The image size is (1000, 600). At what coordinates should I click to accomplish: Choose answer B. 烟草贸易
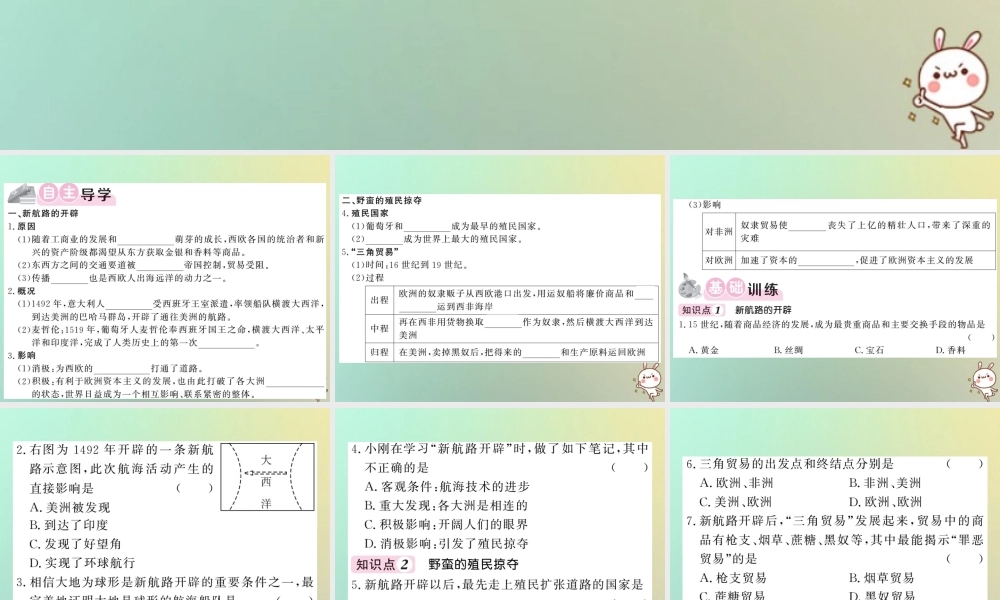pyautogui.click(x=882, y=578)
